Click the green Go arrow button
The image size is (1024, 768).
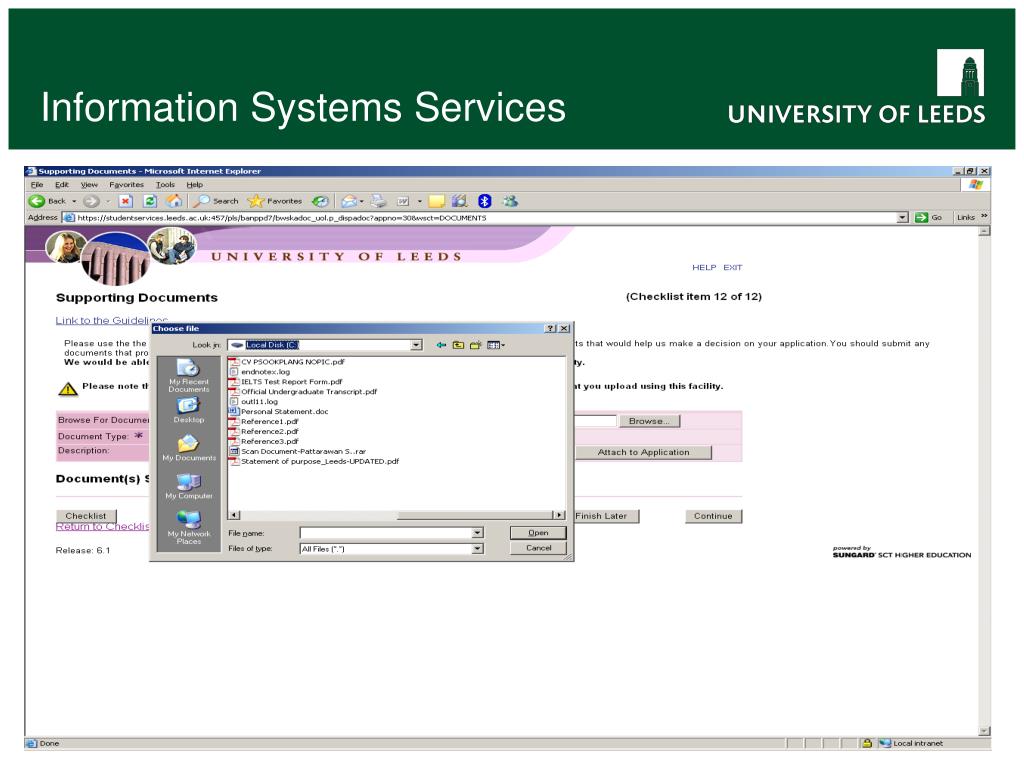click(x=928, y=217)
